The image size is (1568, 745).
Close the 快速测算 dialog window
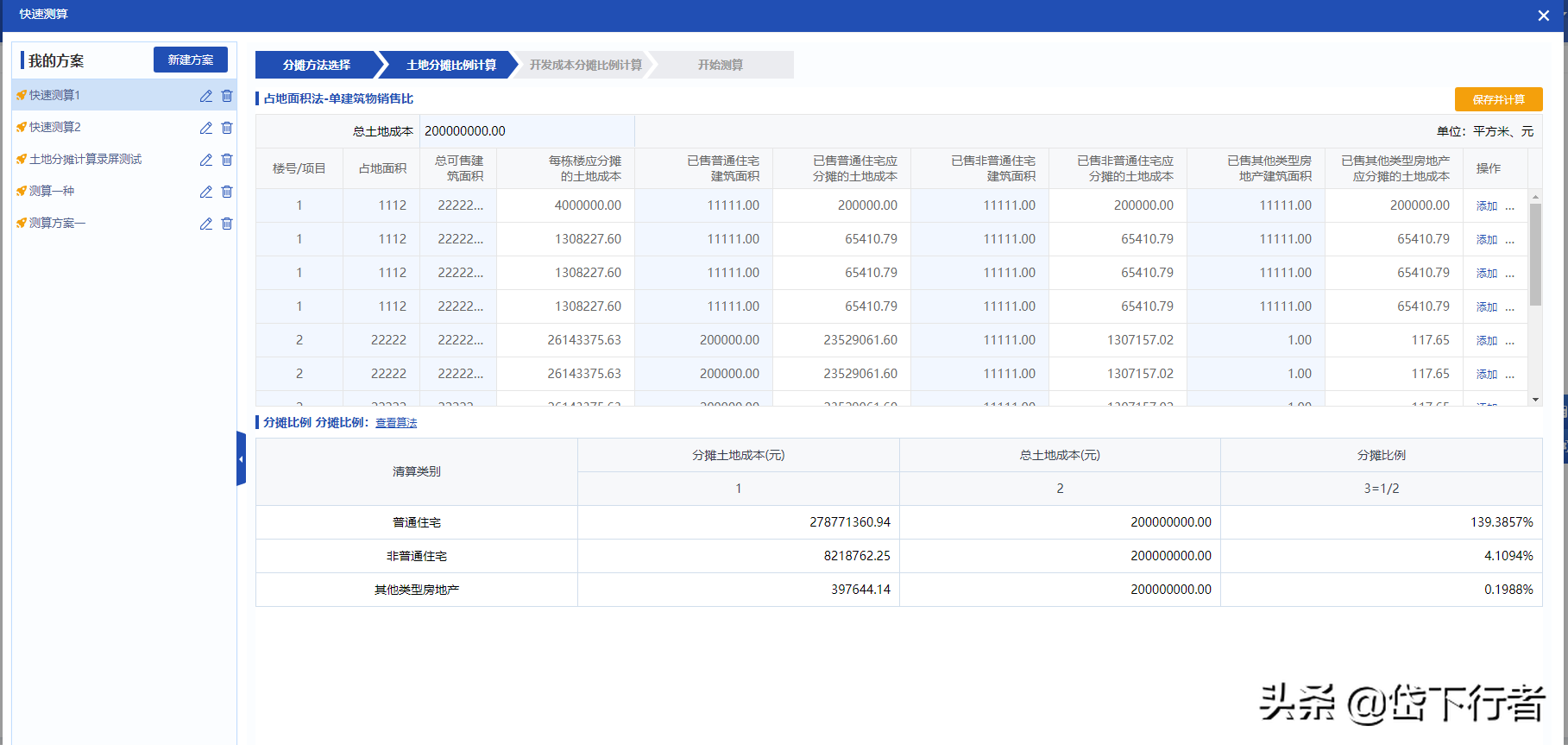1543,16
